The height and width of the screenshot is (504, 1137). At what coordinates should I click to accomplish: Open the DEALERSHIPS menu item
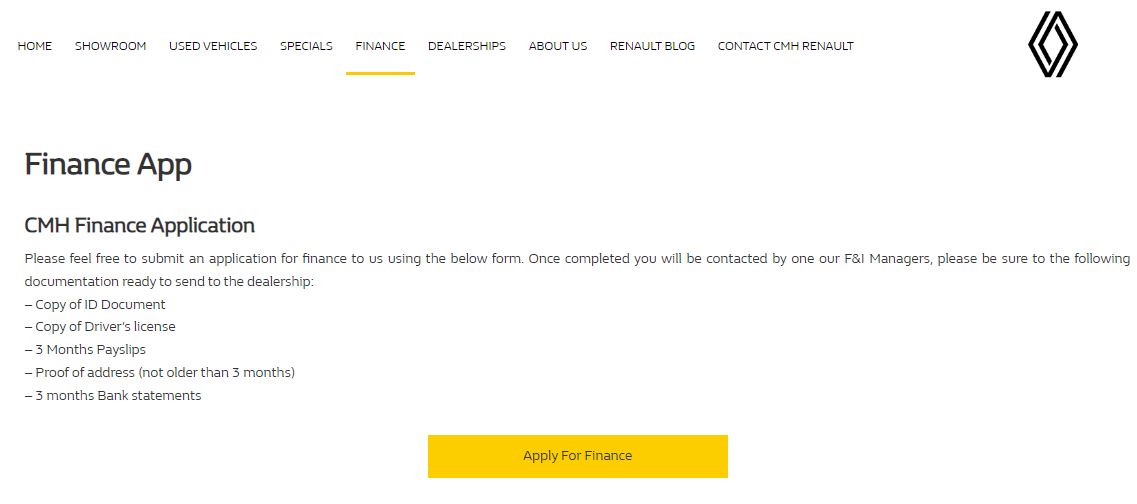[x=467, y=46]
